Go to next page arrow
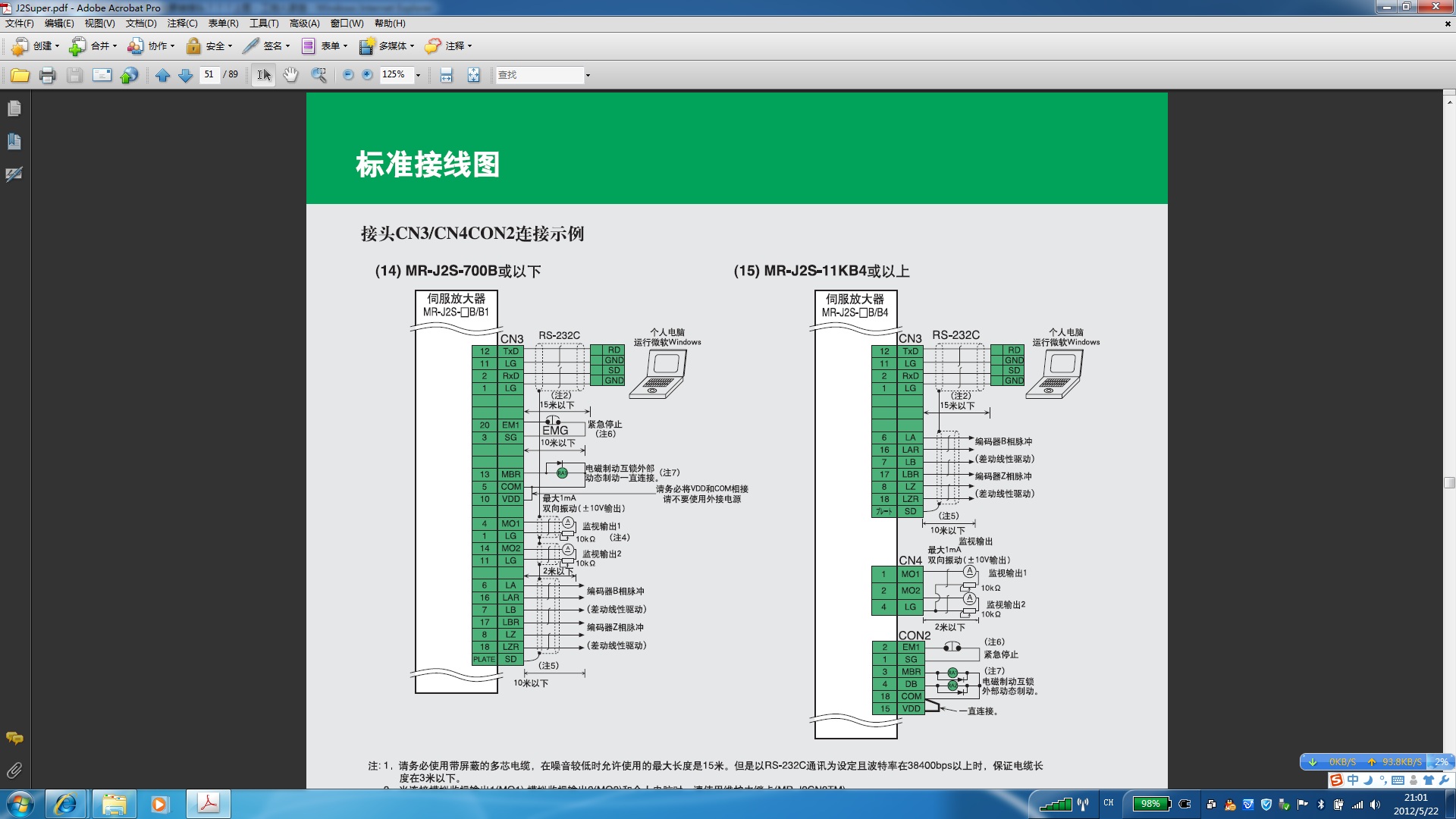This screenshot has width=1456, height=819. coord(185,75)
